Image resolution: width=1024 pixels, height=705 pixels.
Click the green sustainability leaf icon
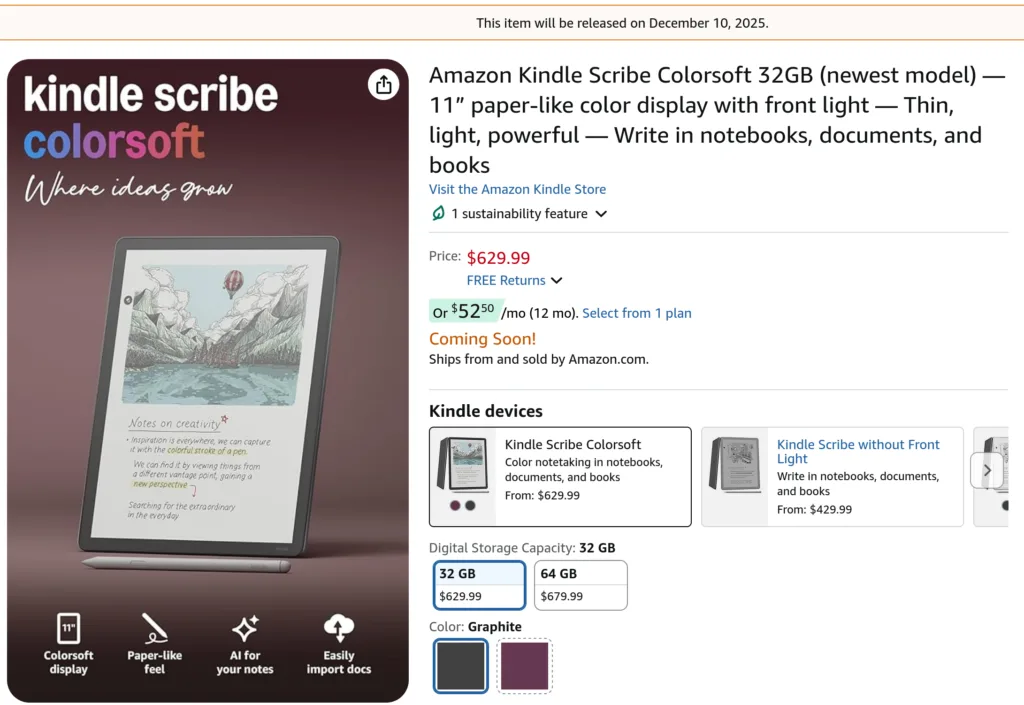(438, 213)
